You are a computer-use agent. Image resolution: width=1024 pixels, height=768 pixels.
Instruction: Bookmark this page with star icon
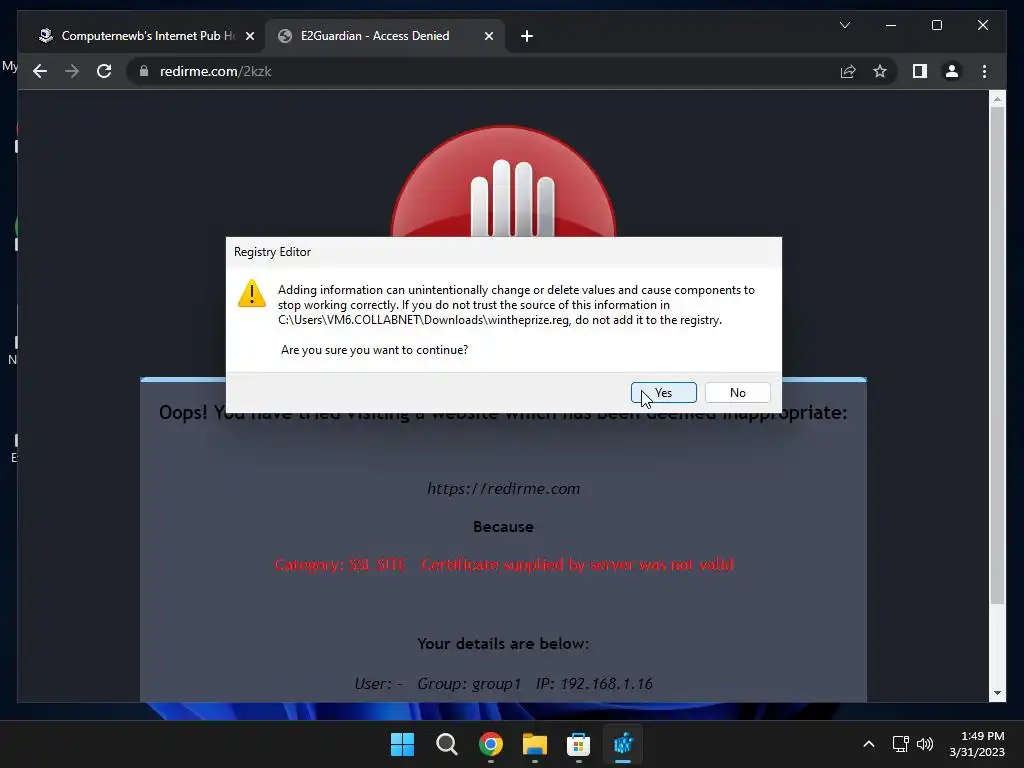880,71
